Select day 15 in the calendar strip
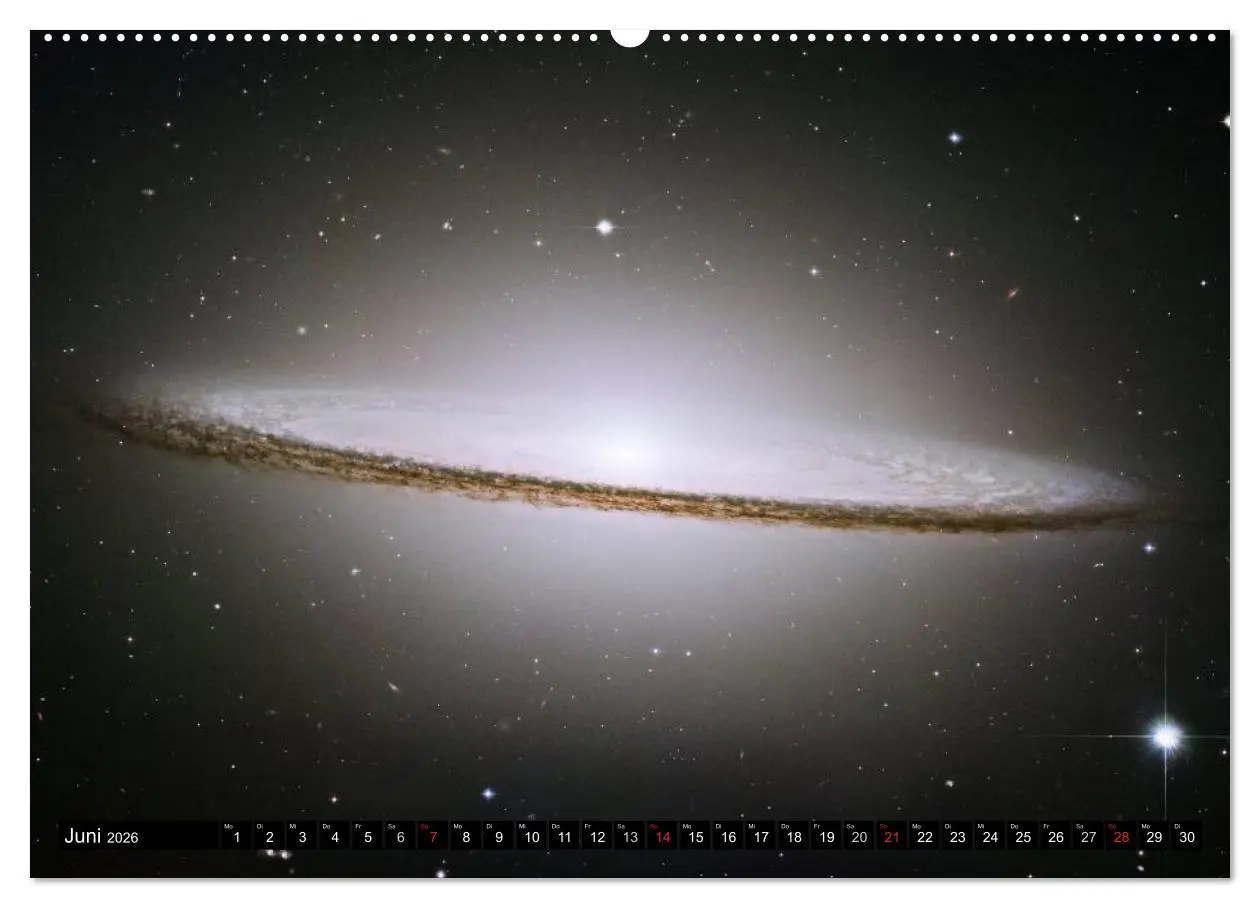The height and width of the screenshot is (908, 1260). (696, 837)
